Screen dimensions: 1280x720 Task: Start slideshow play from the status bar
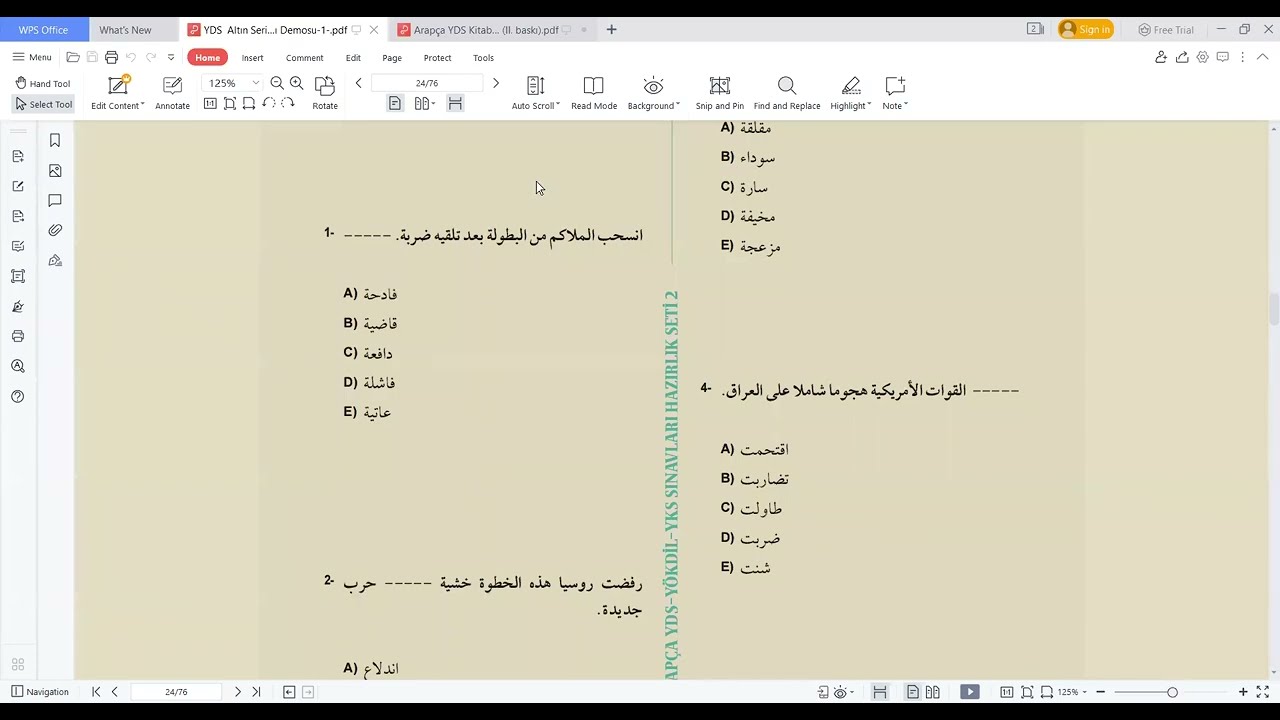coord(969,692)
